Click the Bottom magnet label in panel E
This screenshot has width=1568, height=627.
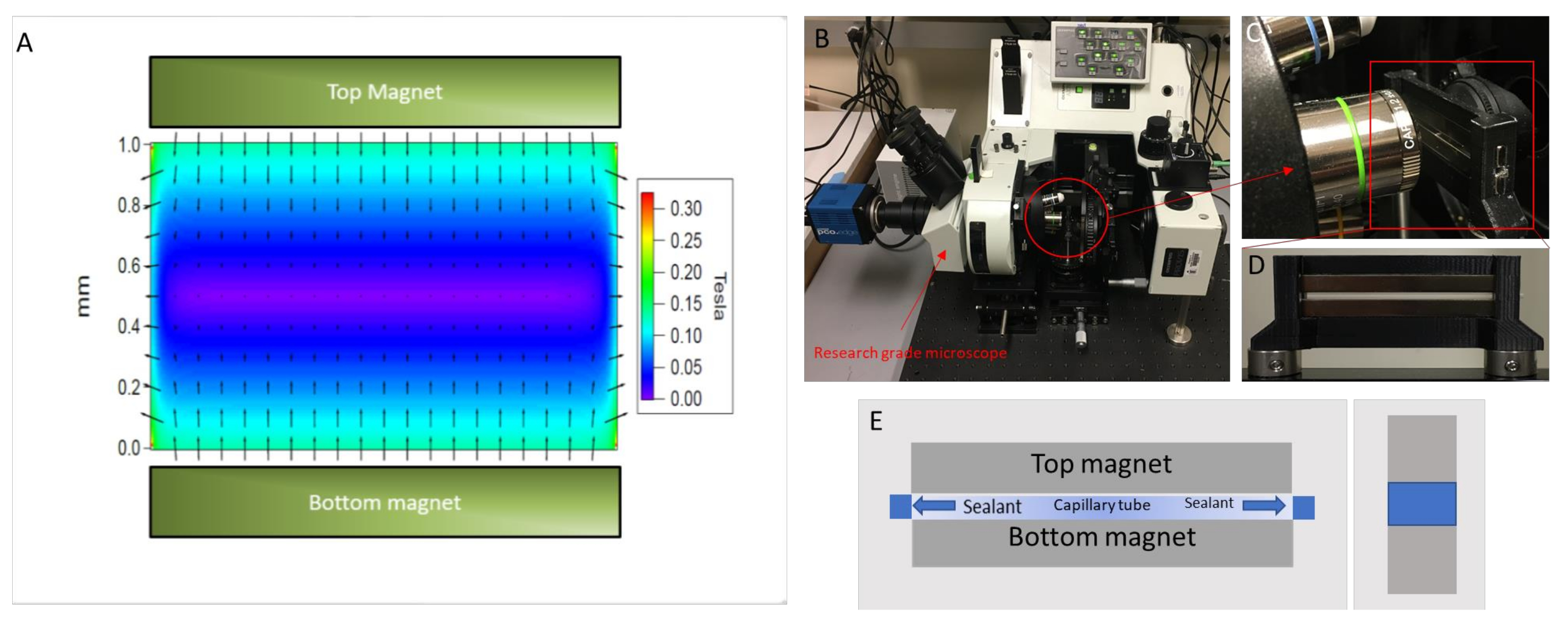(x=1102, y=537)
